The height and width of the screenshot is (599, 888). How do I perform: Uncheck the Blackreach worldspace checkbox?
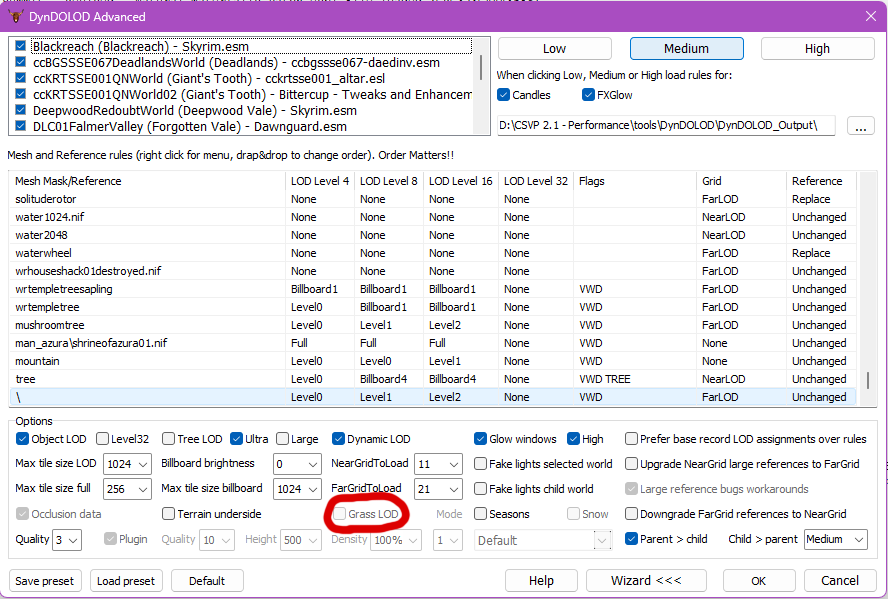pos(21,46)
